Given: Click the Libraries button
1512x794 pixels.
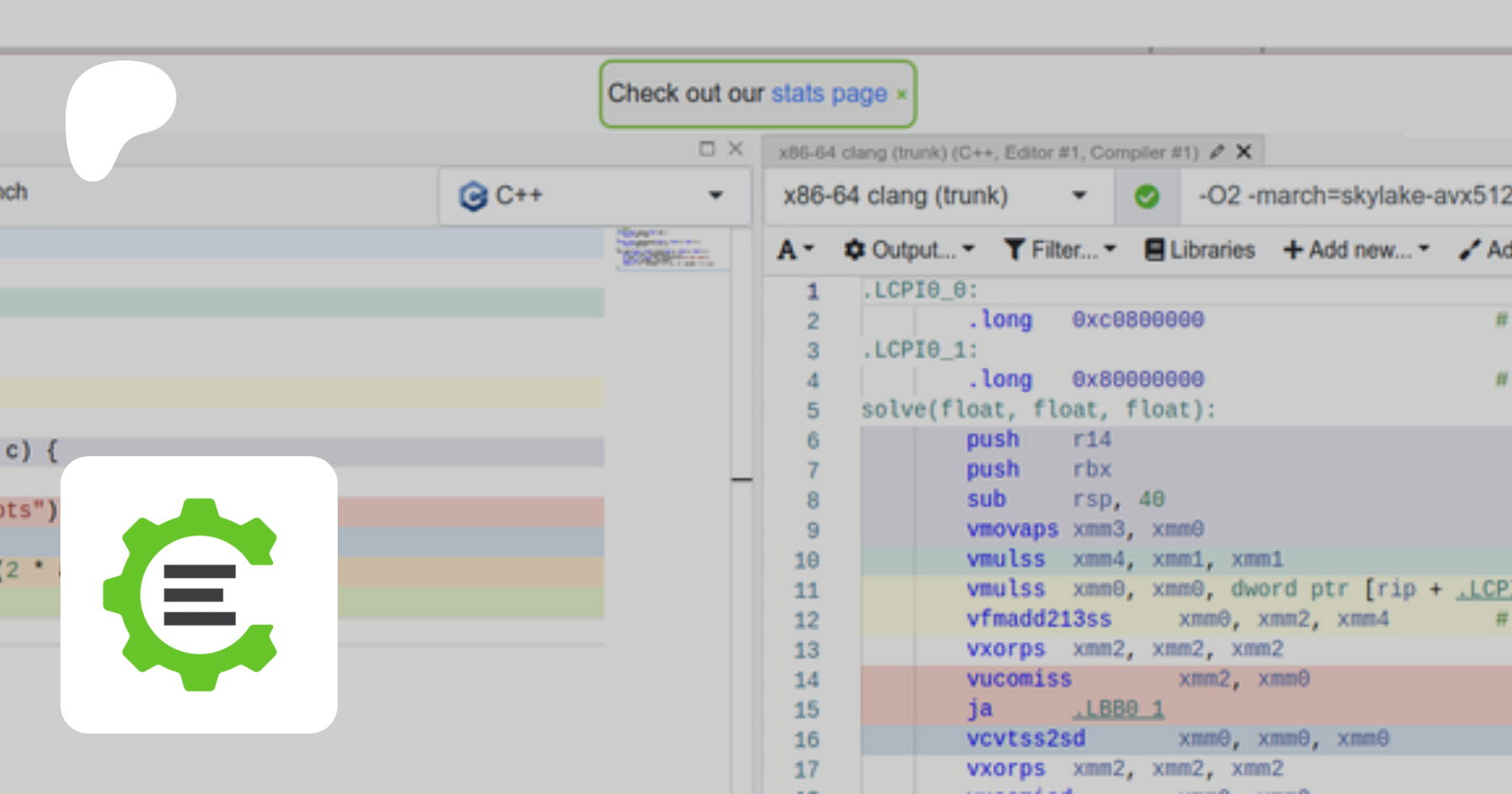Looking at the screenshot, I should [x=1200, y=250].
